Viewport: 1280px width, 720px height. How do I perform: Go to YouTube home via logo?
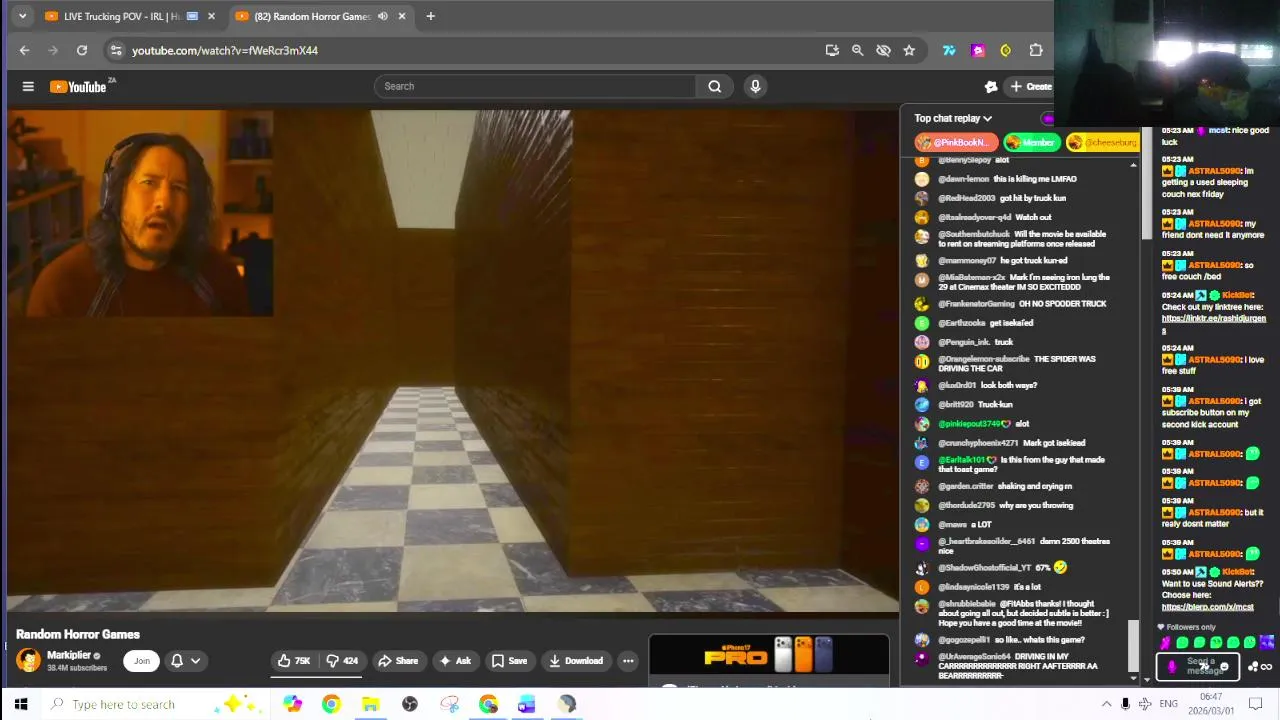pos(80,87)
